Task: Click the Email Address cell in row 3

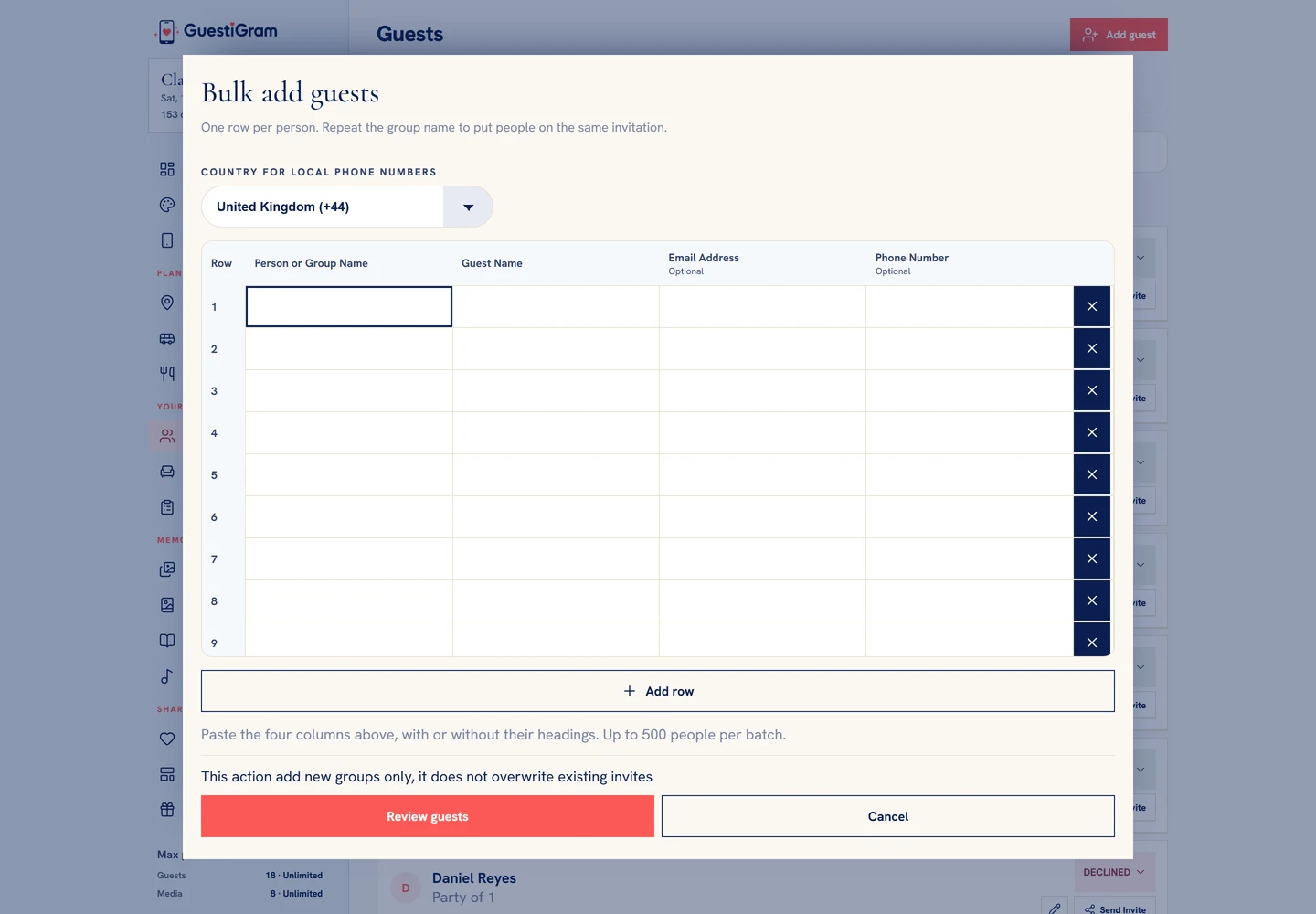Action: pyautogui.click(x=762, y=390)
